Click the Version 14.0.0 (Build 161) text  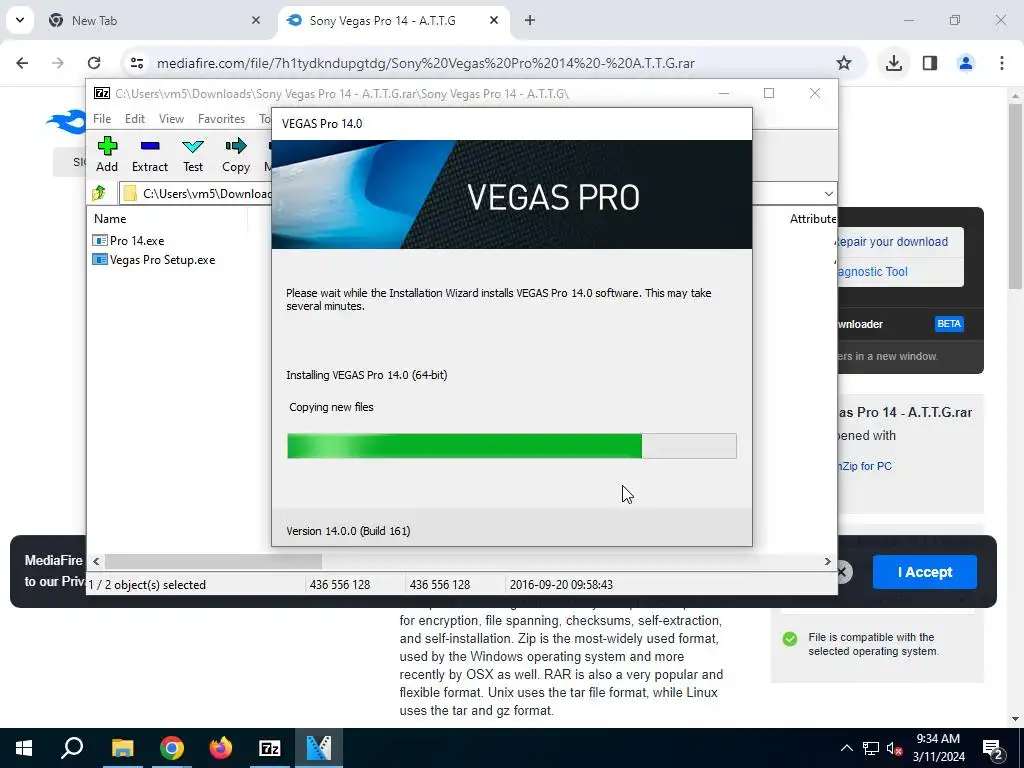348,531
